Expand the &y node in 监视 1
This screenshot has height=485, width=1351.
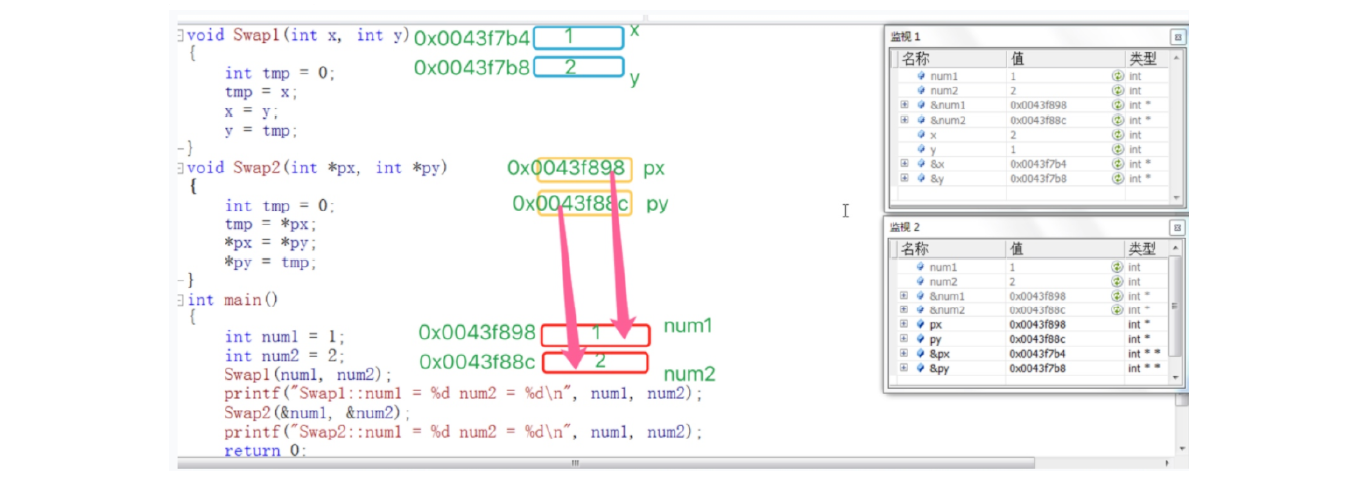[x=904, y=179]
